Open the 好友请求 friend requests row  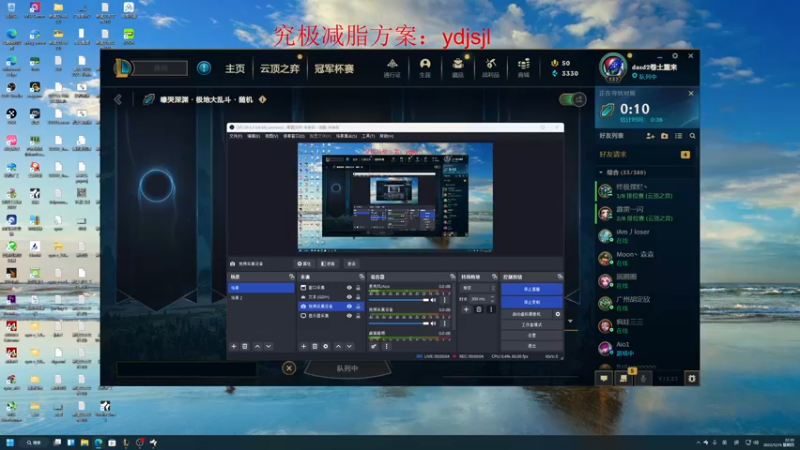pyautogui.click(x=645, y=154)
